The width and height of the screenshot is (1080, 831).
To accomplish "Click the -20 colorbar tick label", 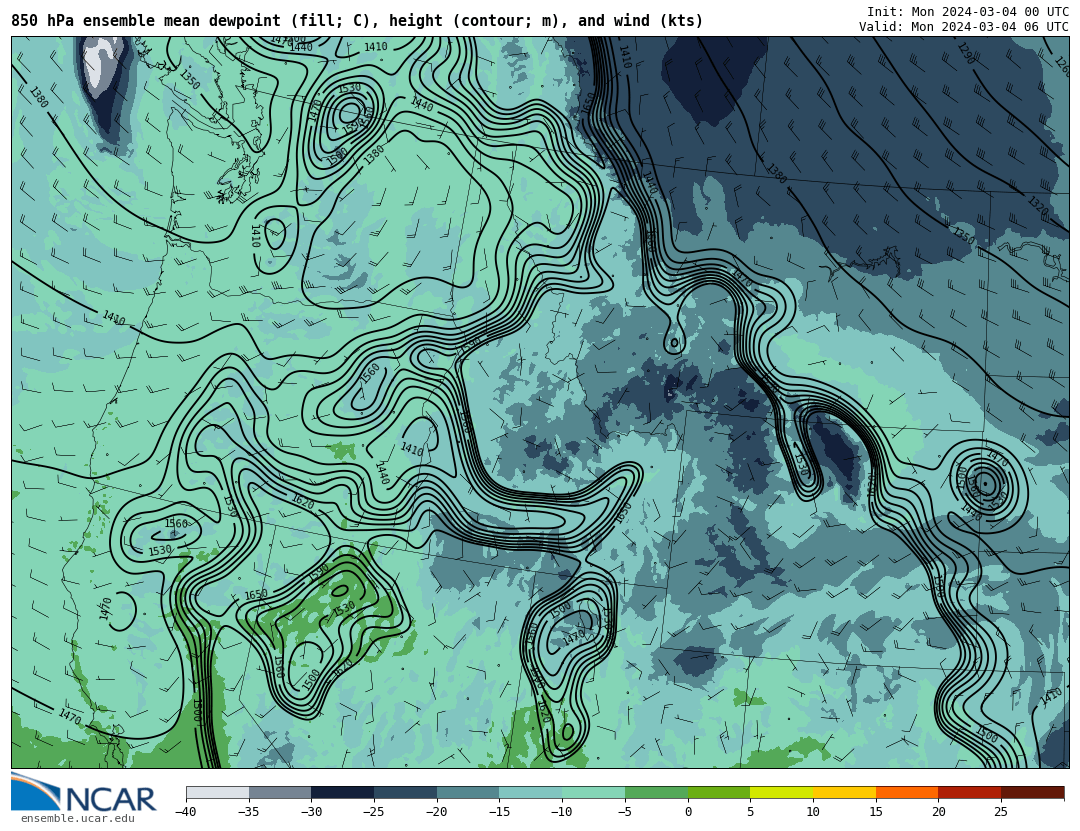I will click(x=437, y=812).
